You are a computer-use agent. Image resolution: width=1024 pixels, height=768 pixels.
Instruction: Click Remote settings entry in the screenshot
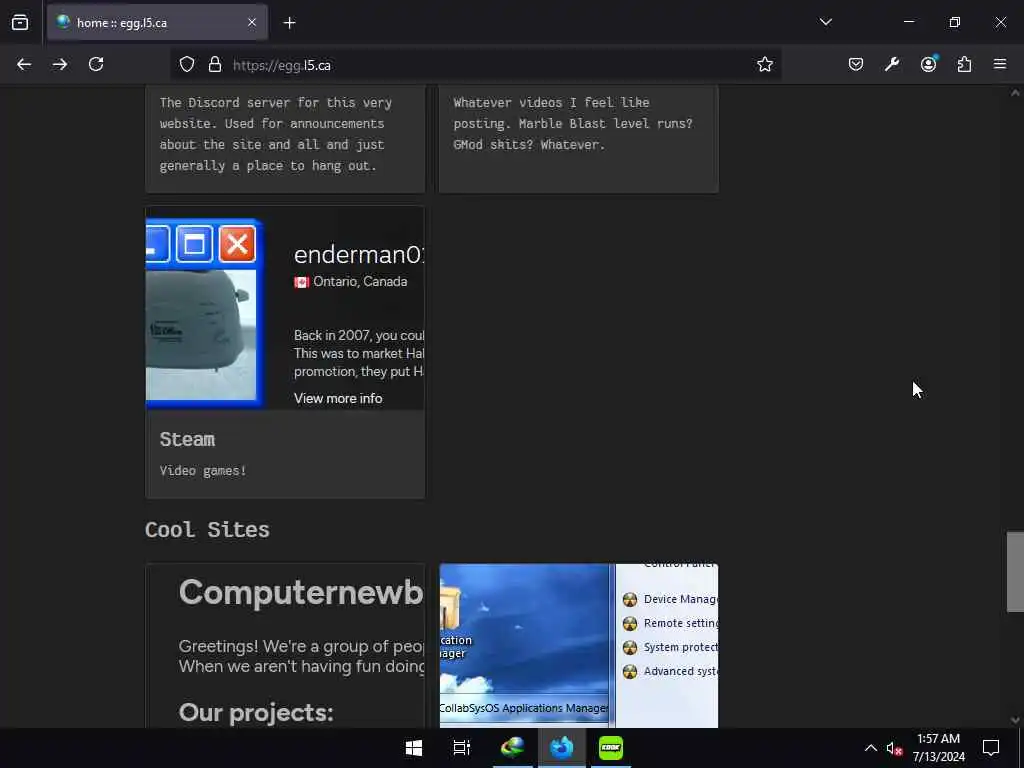[x=670, y=623]
